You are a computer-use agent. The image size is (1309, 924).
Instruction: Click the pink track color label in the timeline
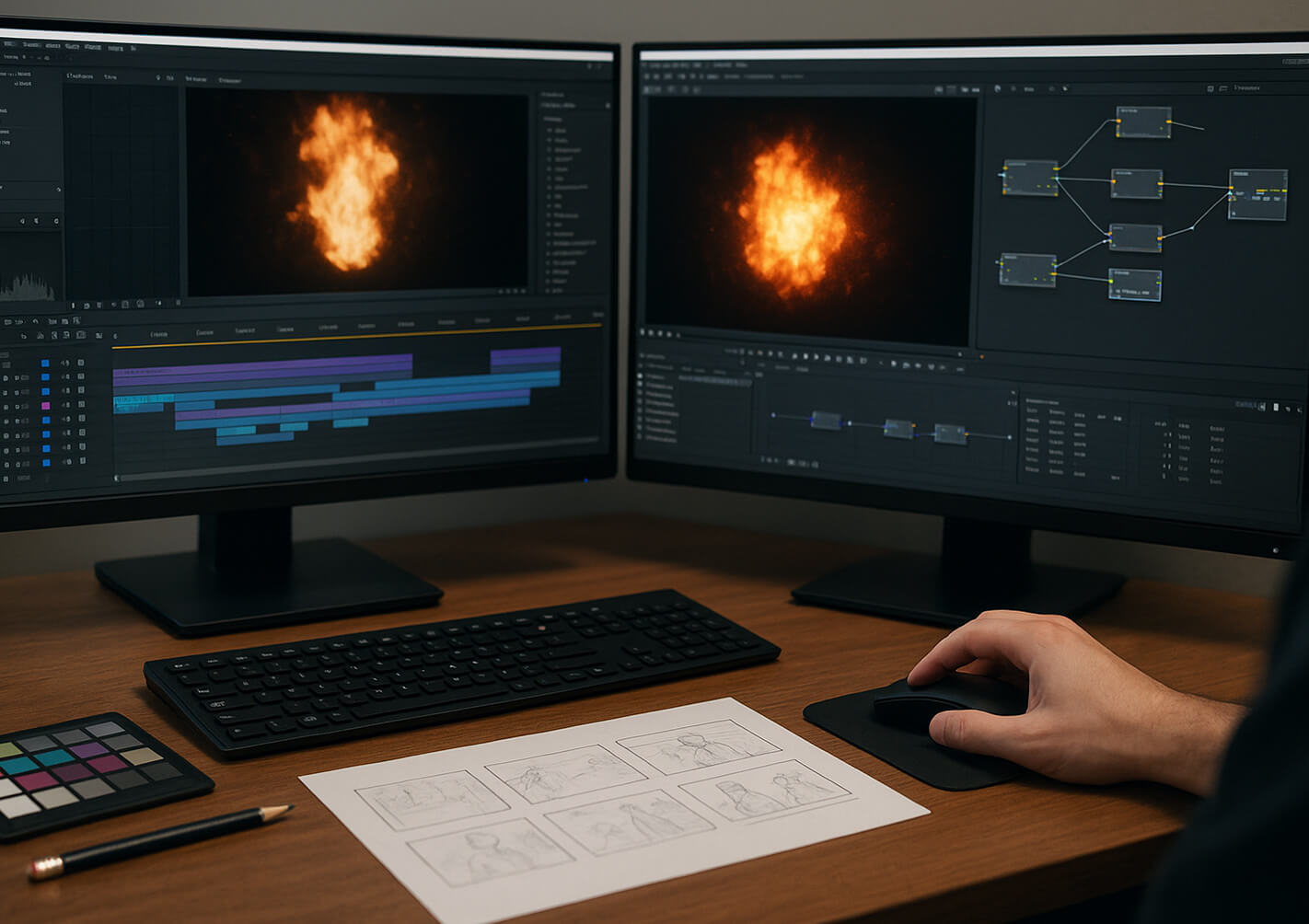pyautogui.click(x=45, y=406)
